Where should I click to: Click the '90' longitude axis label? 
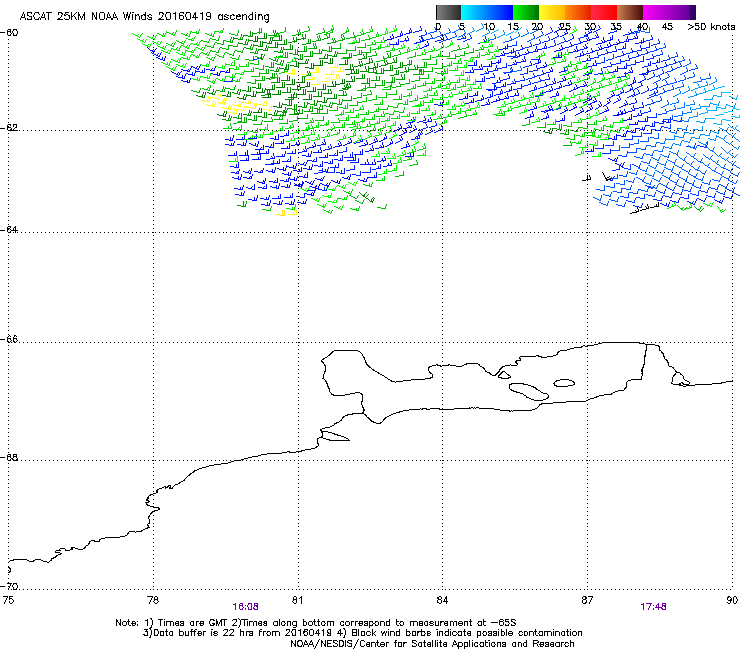pyautogui.click(x=732, y=600)
